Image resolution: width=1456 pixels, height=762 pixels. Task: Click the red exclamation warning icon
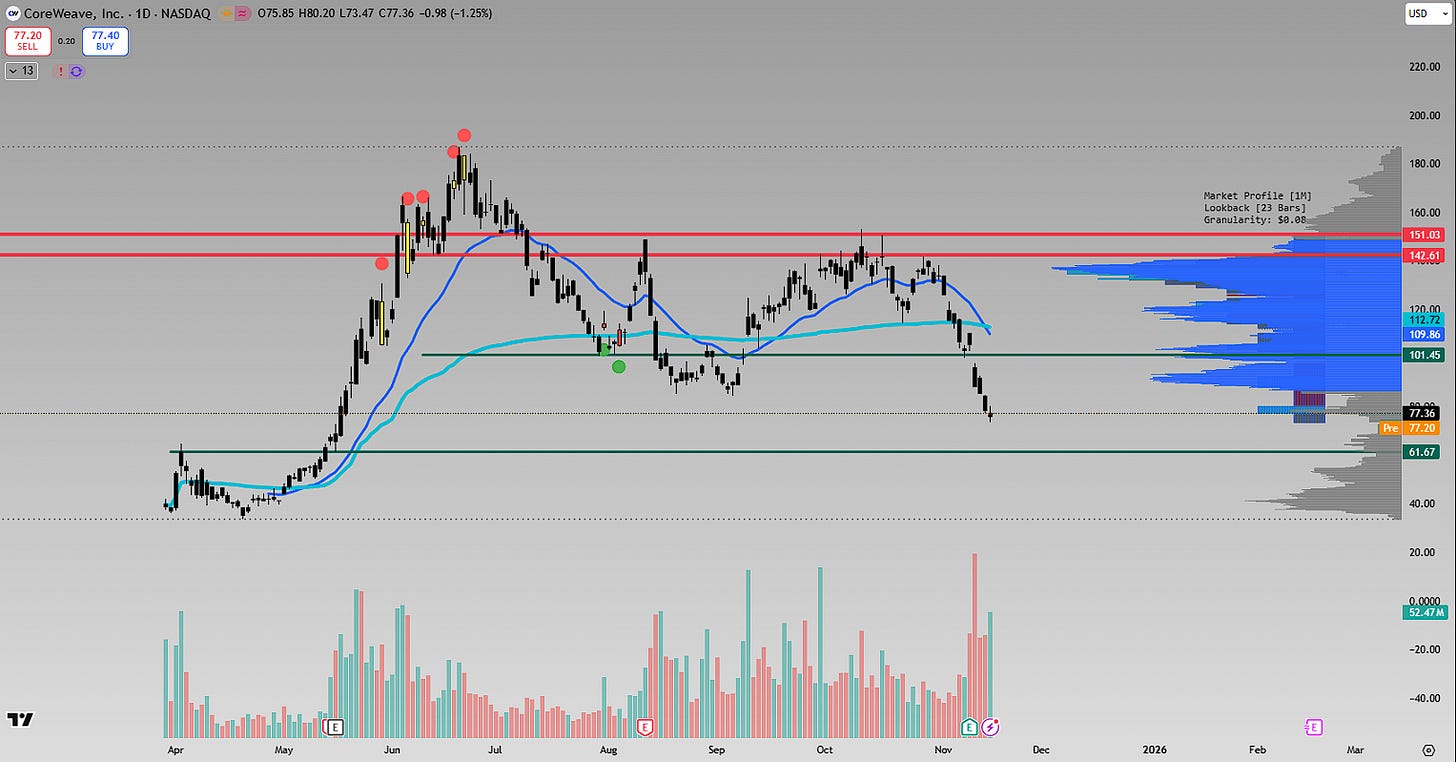tap(60, 71)
